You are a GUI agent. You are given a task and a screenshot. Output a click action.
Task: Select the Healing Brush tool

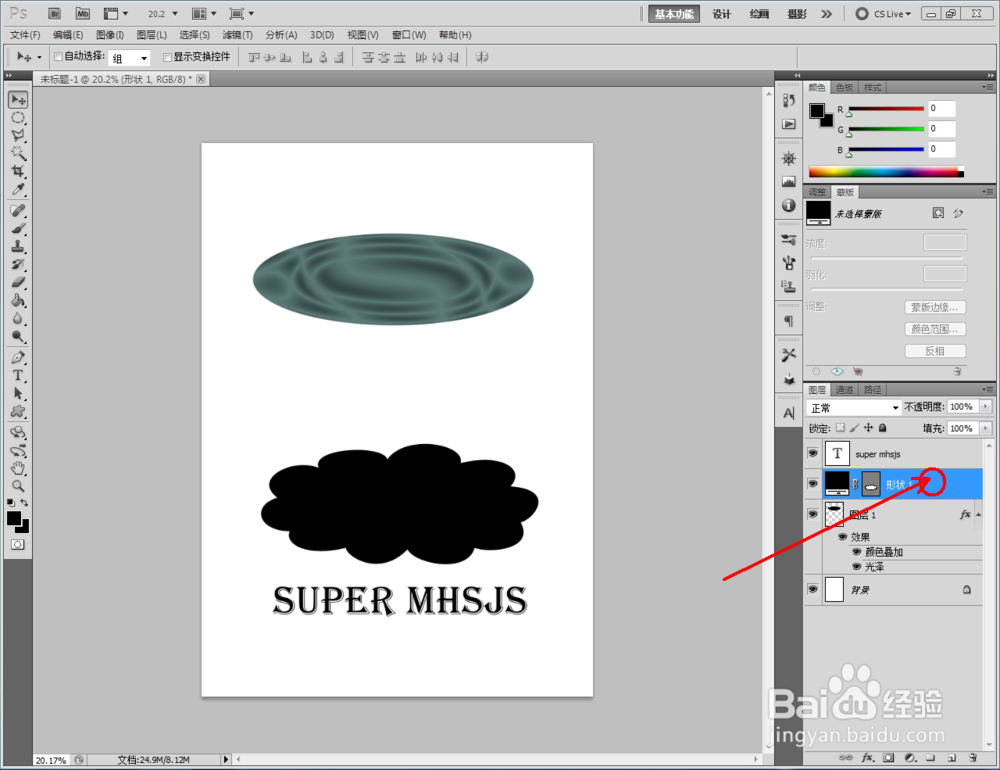click(18, 211)
